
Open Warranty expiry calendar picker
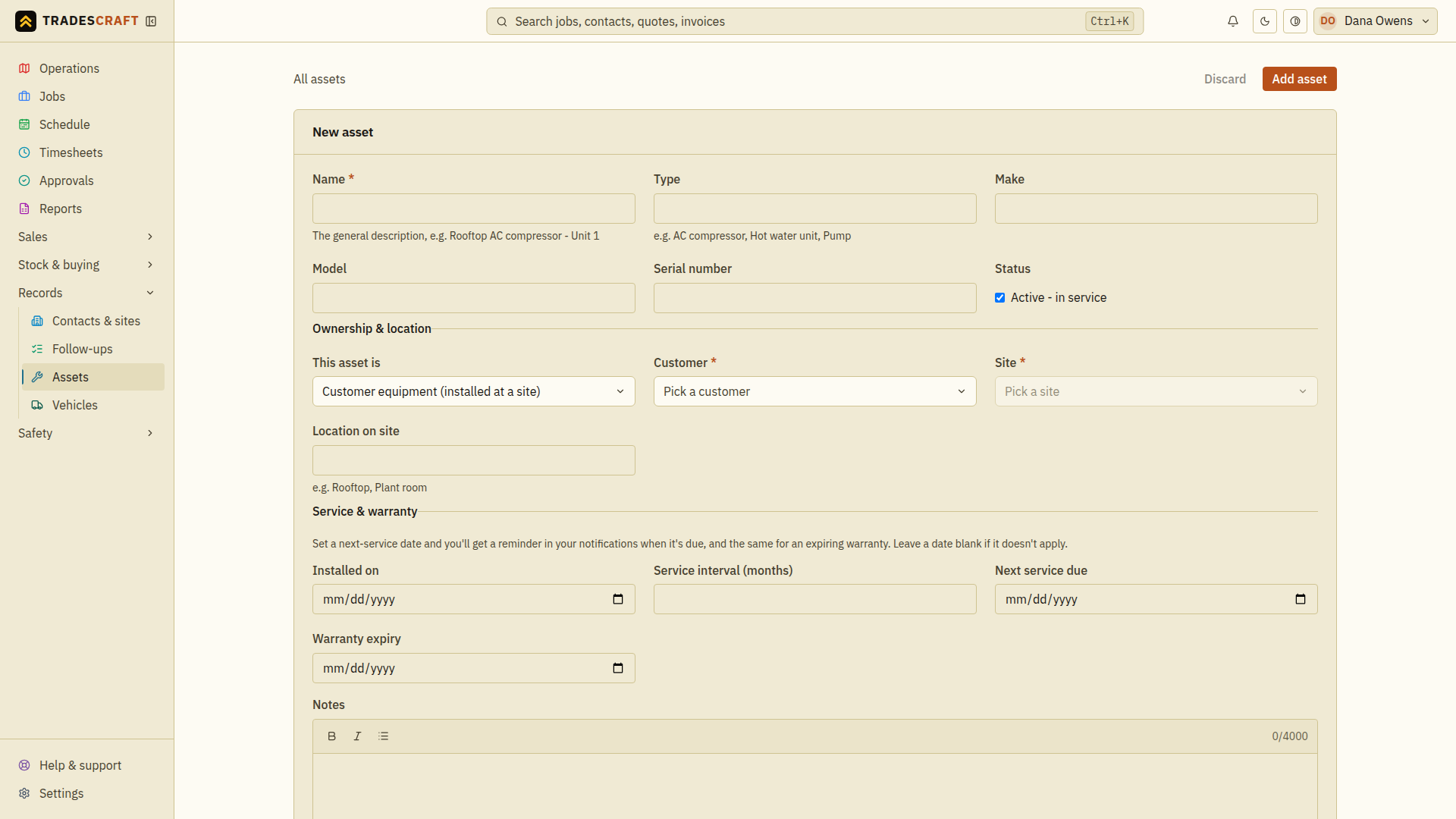coord(618,668)
